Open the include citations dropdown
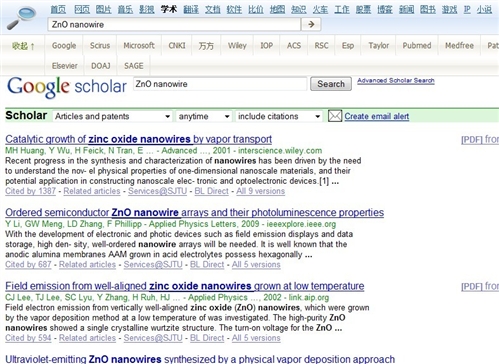Image resolution: width=499 pixels, height=364 pixels. [279, 116]
